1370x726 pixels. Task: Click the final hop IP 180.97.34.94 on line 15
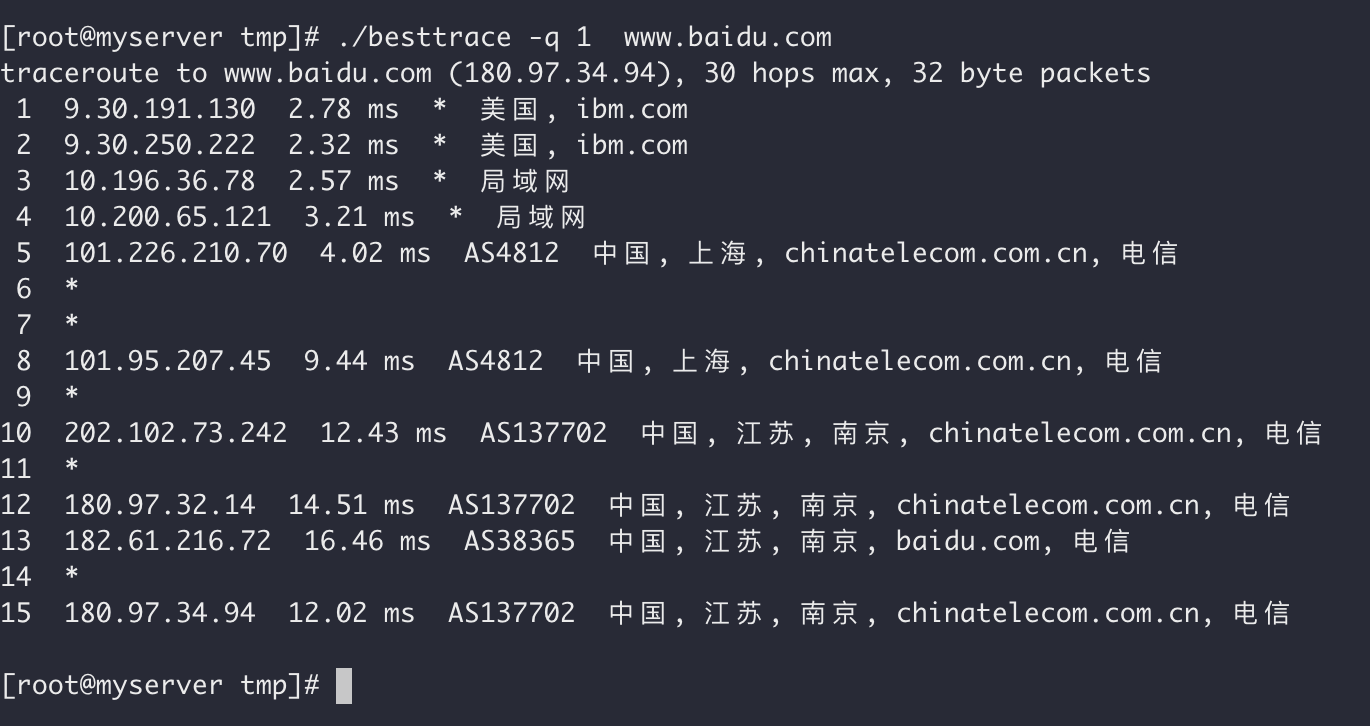160,613
